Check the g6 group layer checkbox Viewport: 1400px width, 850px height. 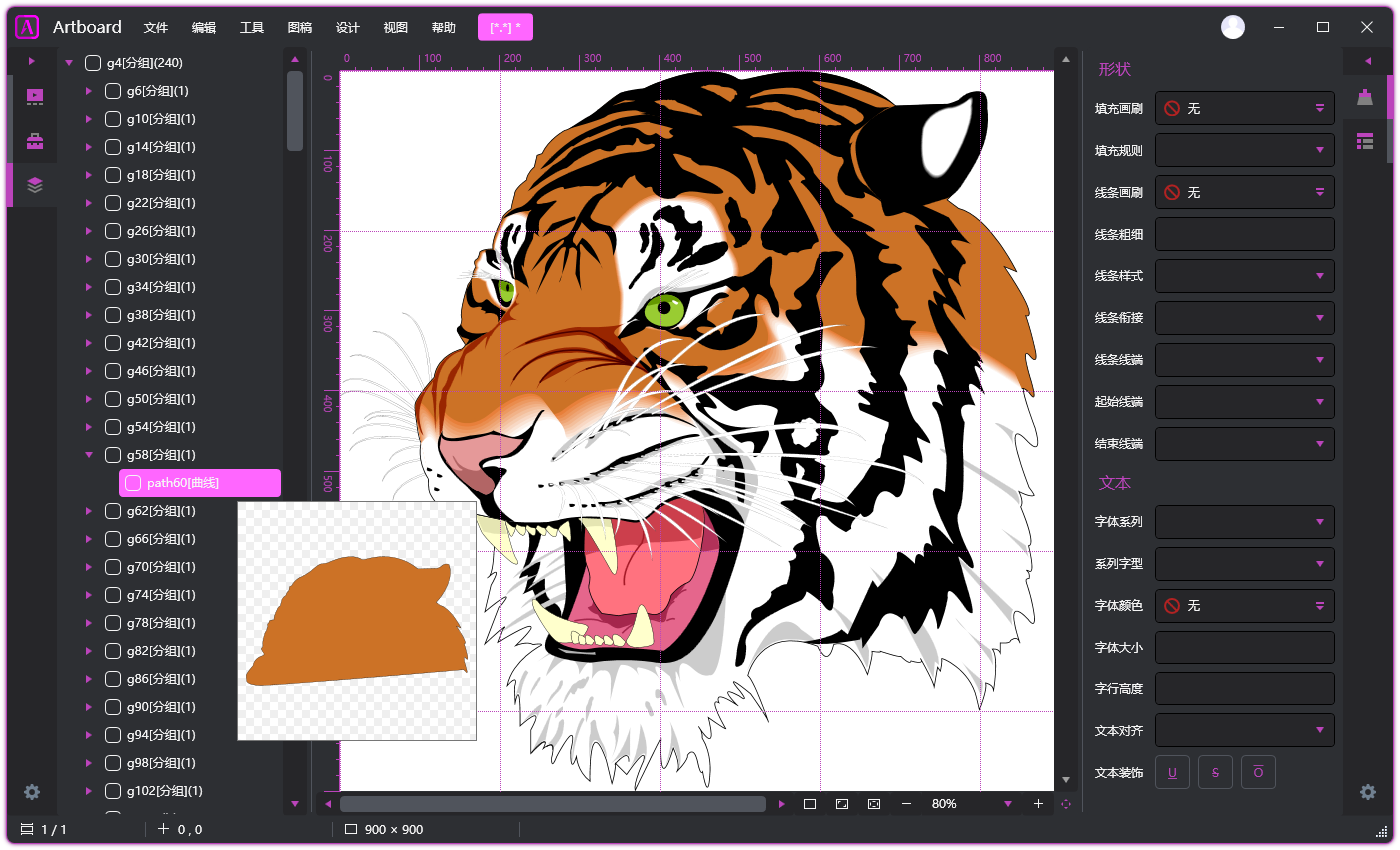tap(113, 91)
